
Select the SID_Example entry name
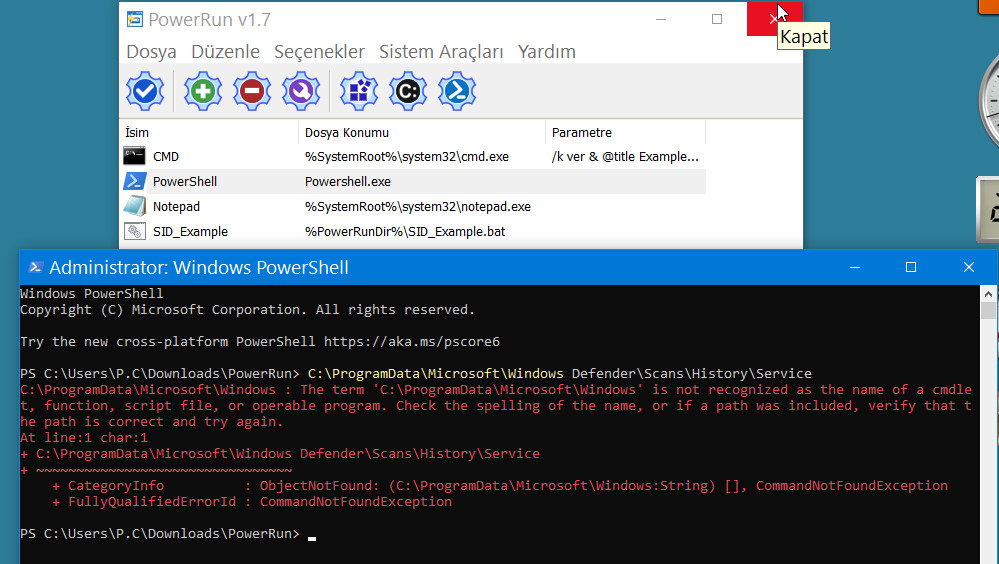click(190, 232)
